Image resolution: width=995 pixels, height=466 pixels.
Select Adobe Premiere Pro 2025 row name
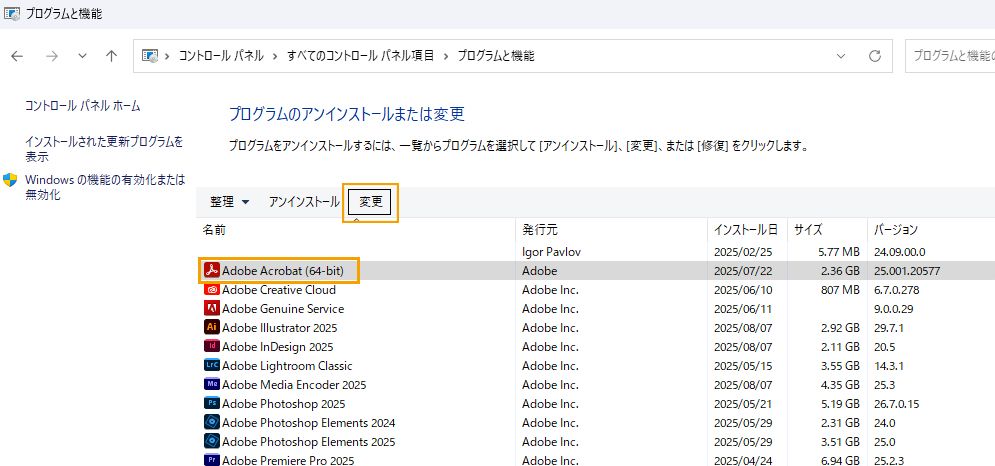[288, 460]
